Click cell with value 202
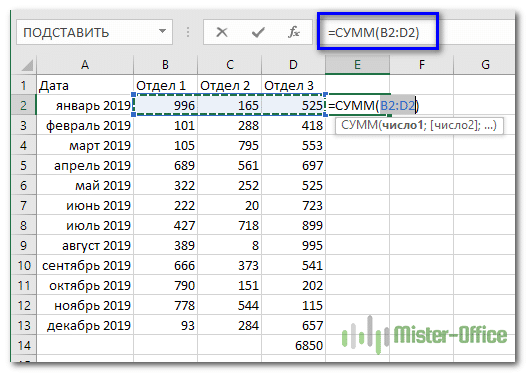Image resolution: width=526 pixels, height=373 pixels. coord(293,285)
